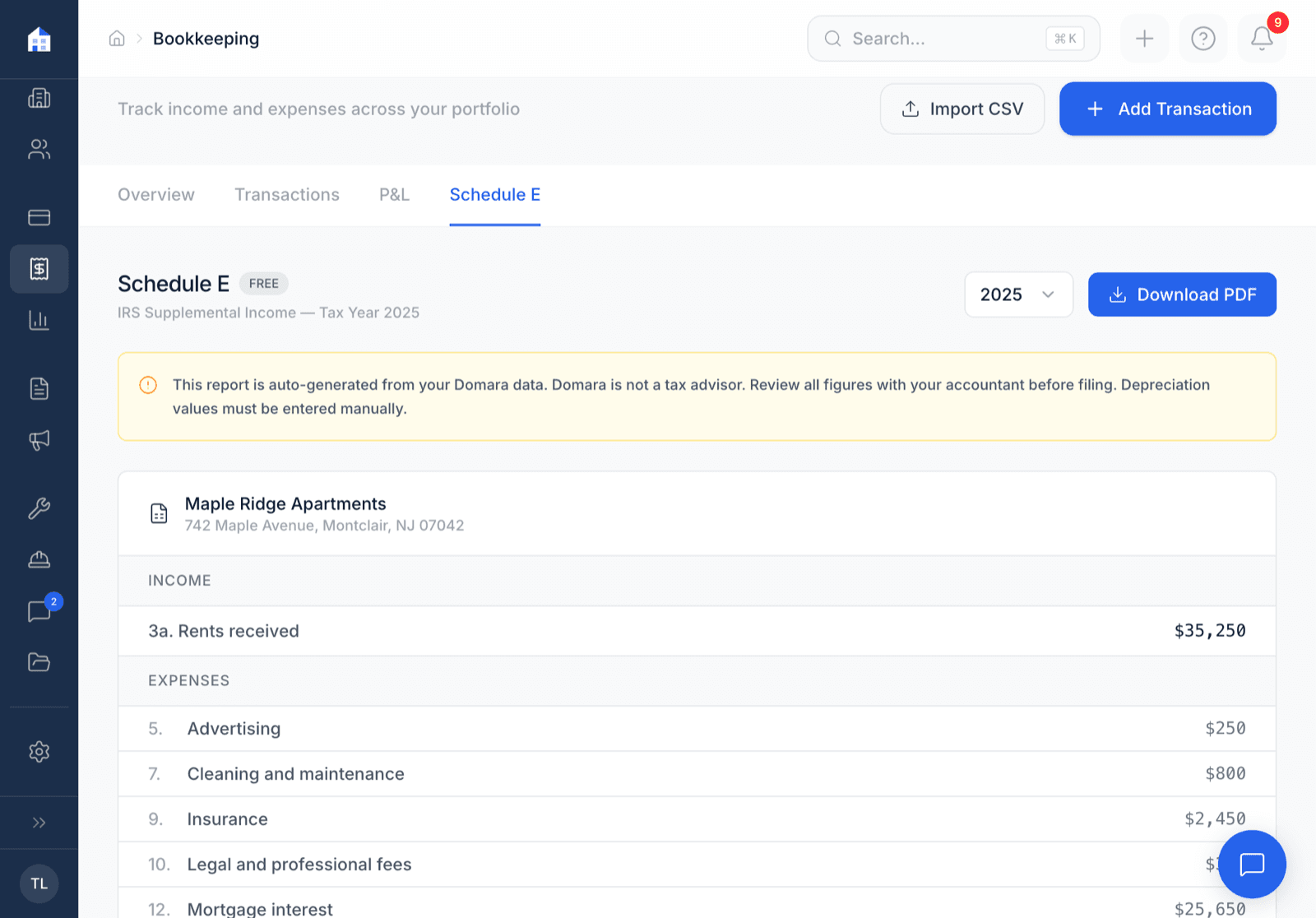This screenshot has height=918, width=1316.
Task: Click the properties building icon in sidebar
Action: click(x=39, y=99)
